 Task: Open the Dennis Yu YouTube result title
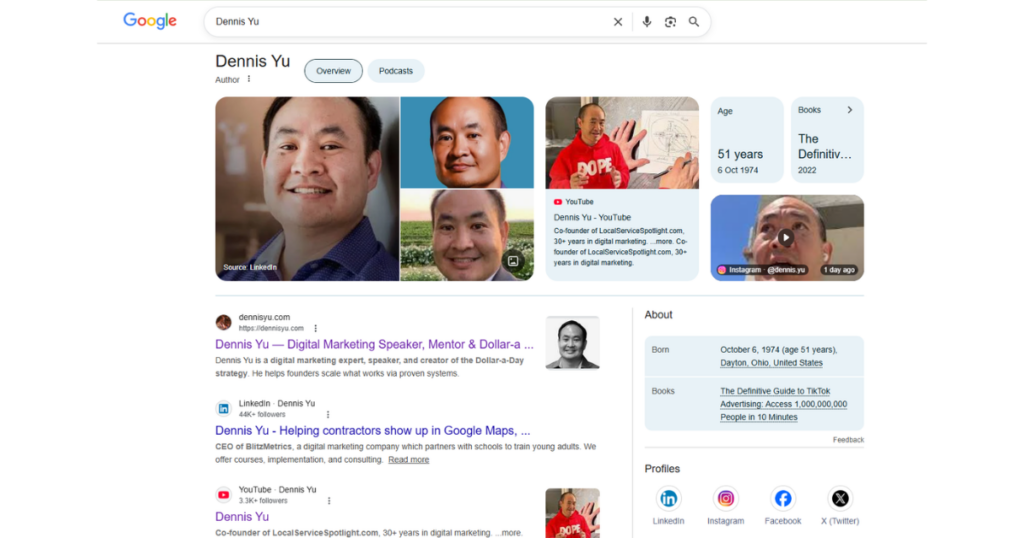pyautogui.click(x=242, y=516)
